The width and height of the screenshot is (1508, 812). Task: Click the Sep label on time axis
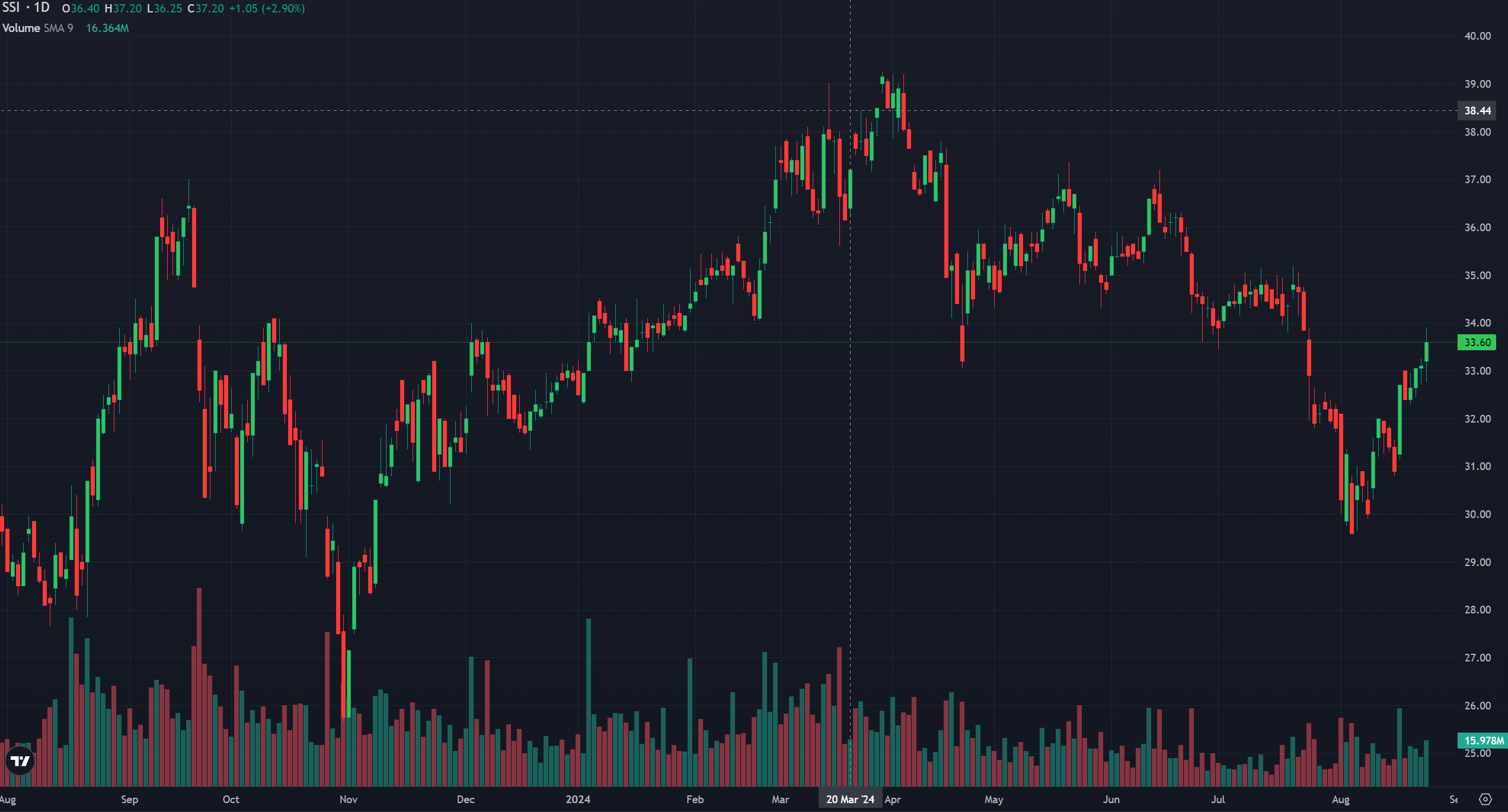(129, 799)
